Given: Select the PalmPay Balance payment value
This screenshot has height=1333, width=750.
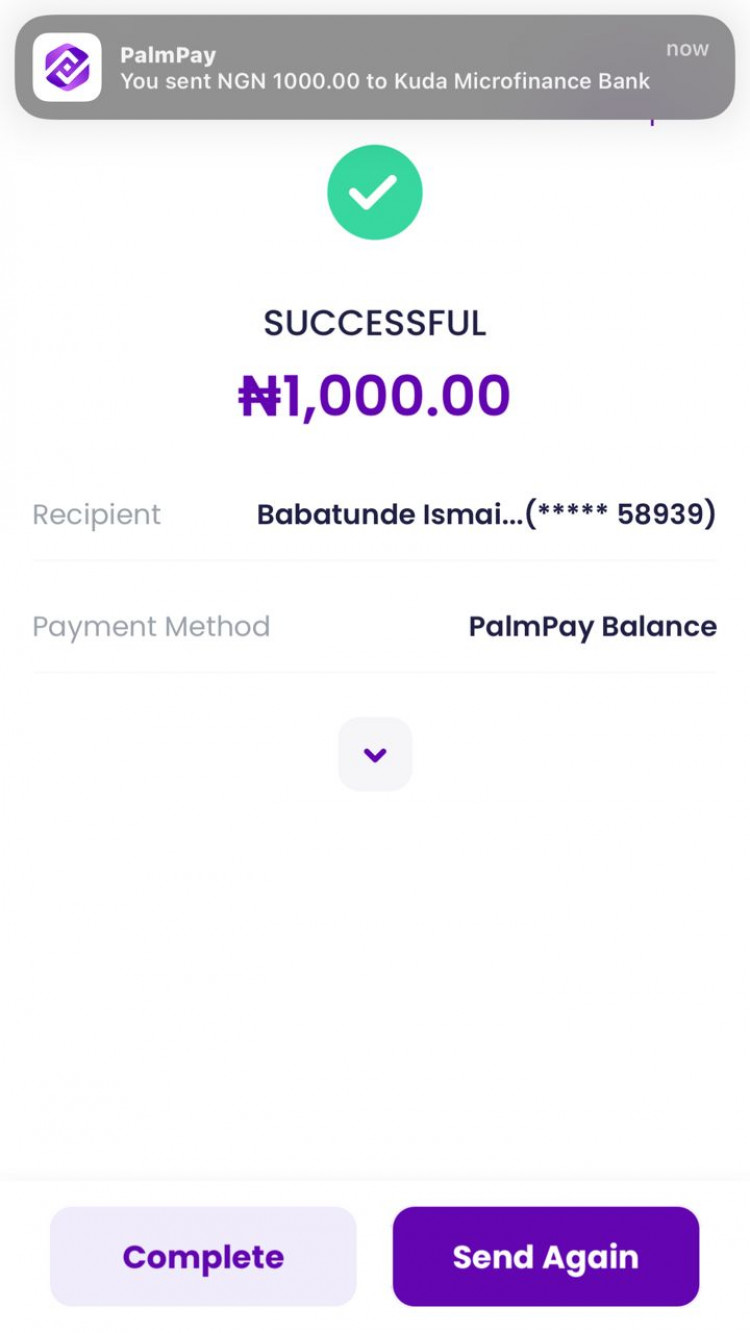Looking at the screenshot, I should [592, 627].
